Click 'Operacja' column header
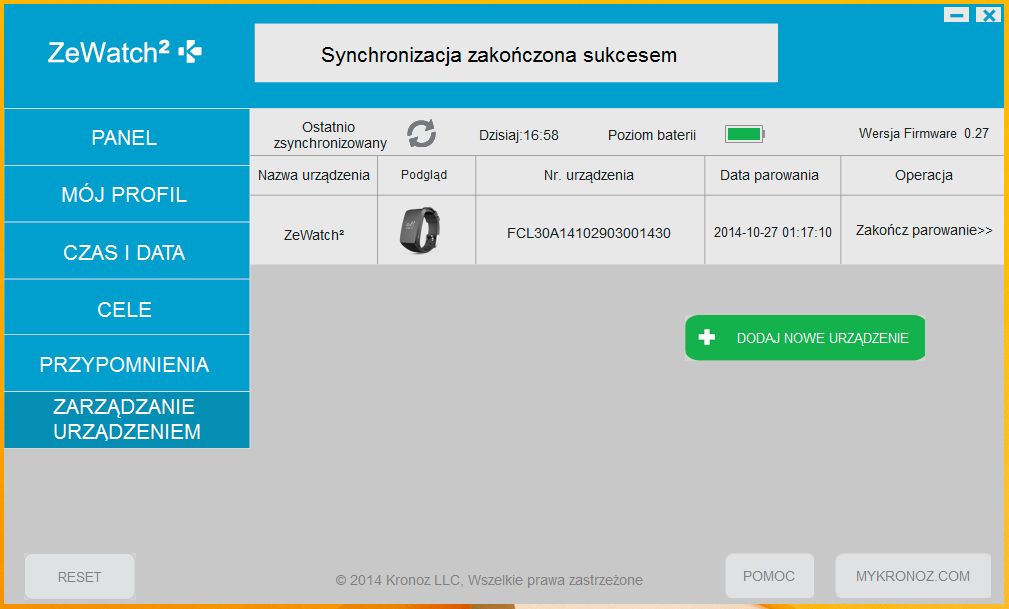The image size is (1009, 609). tap(924, 175)
